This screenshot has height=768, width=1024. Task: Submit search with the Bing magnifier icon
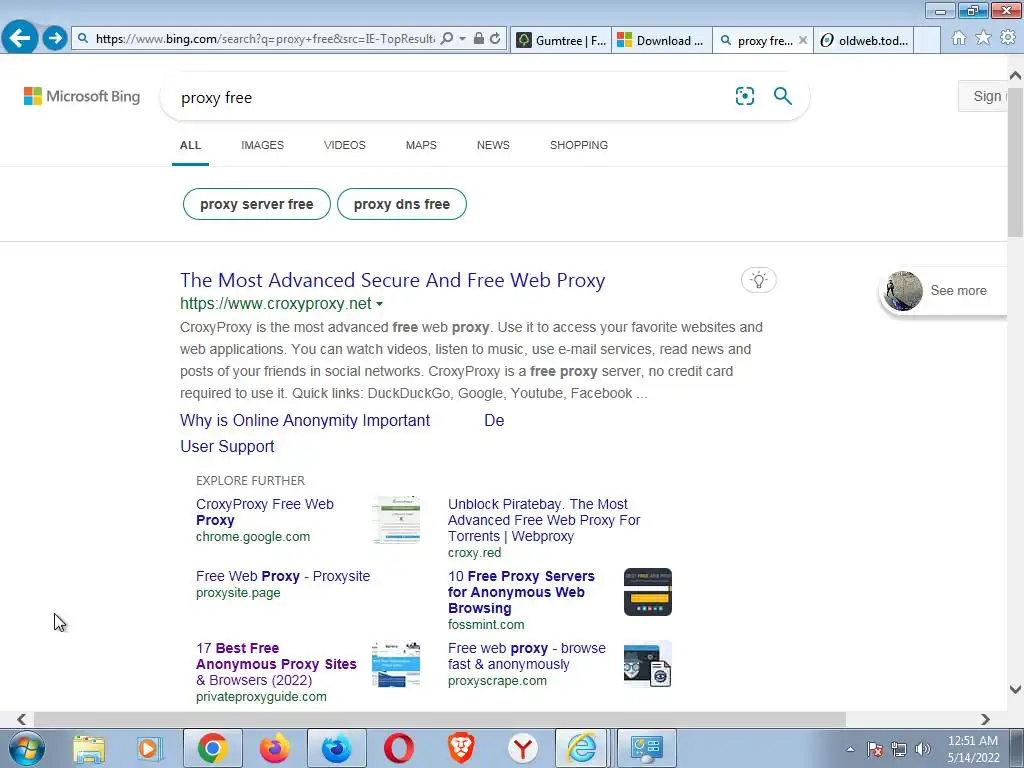[x=782, y=96]
